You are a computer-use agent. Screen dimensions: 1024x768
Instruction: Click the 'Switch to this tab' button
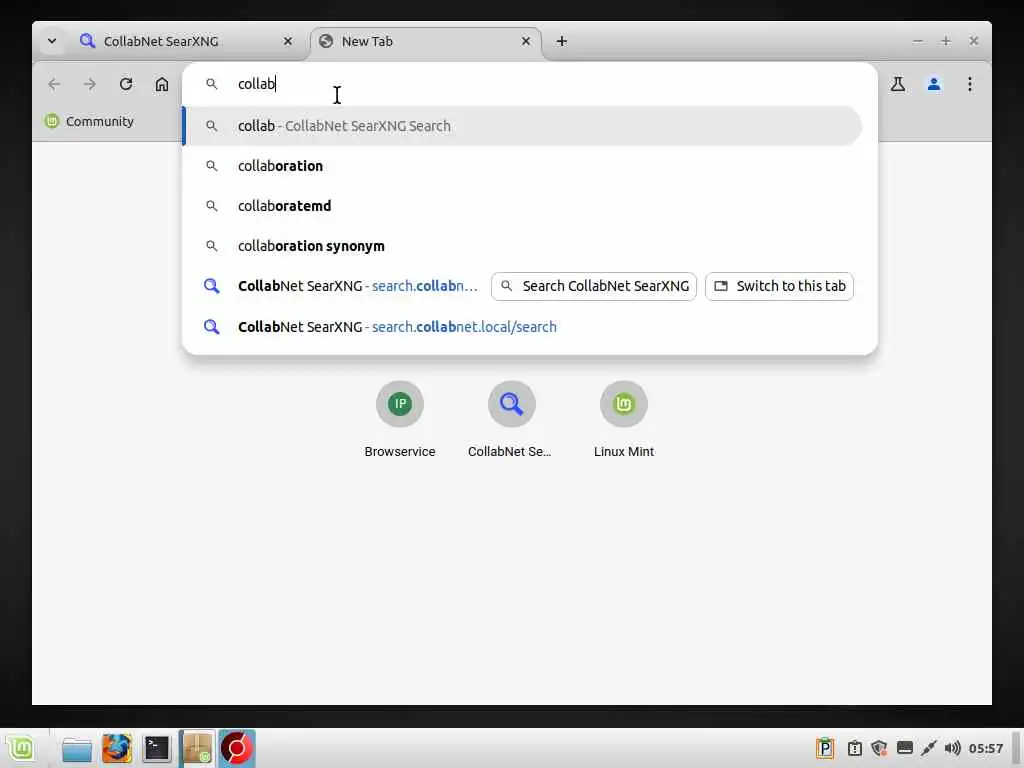click(x=780, y=286)
